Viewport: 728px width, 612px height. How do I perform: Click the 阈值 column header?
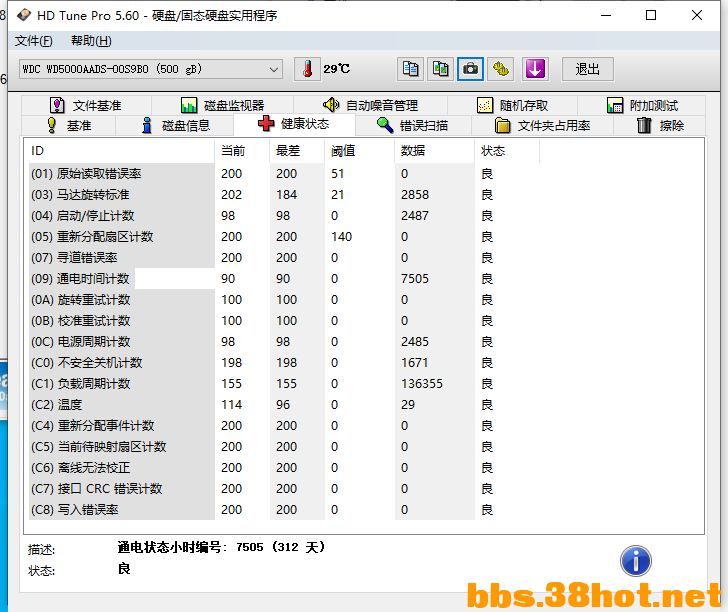(359, 151)
